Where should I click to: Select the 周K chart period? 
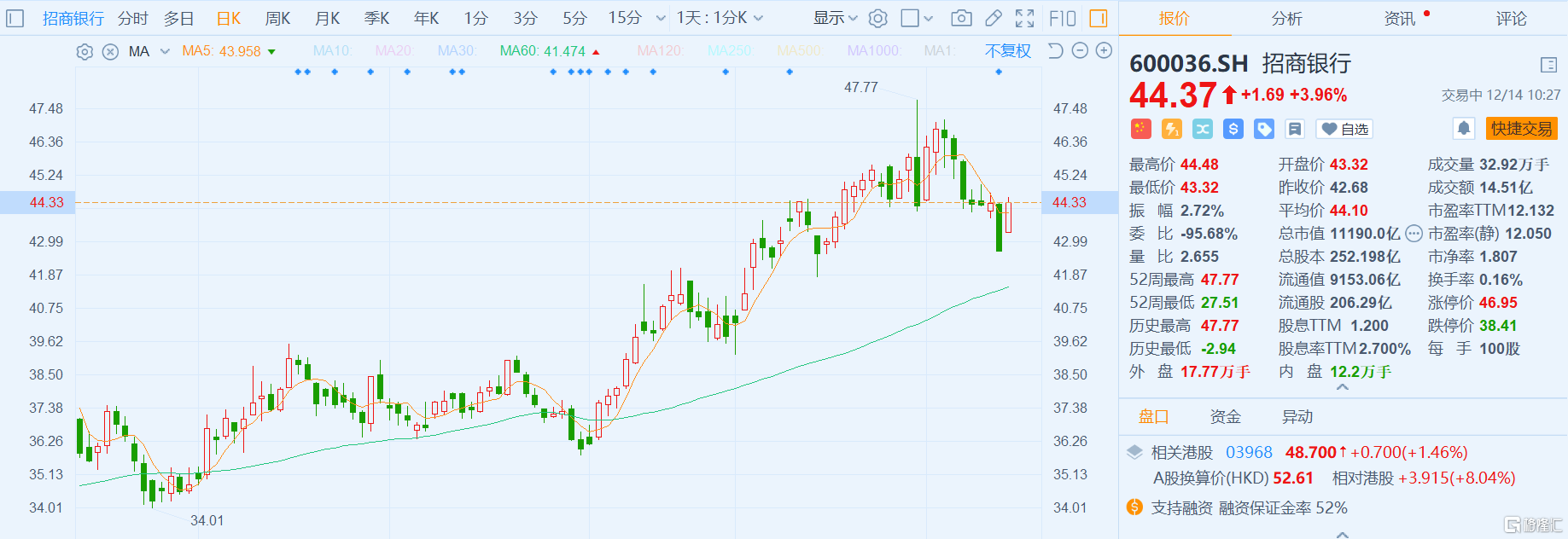tap(278, 18)
